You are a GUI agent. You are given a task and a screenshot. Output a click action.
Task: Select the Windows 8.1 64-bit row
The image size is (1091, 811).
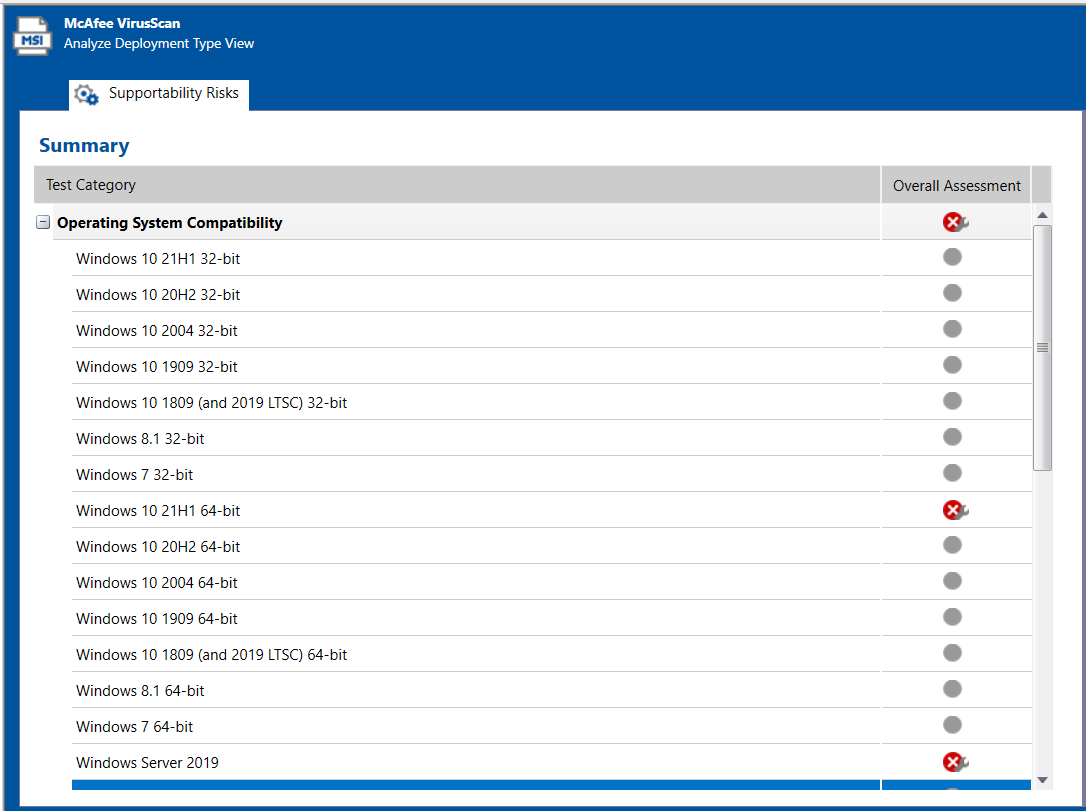click(551, 690)
